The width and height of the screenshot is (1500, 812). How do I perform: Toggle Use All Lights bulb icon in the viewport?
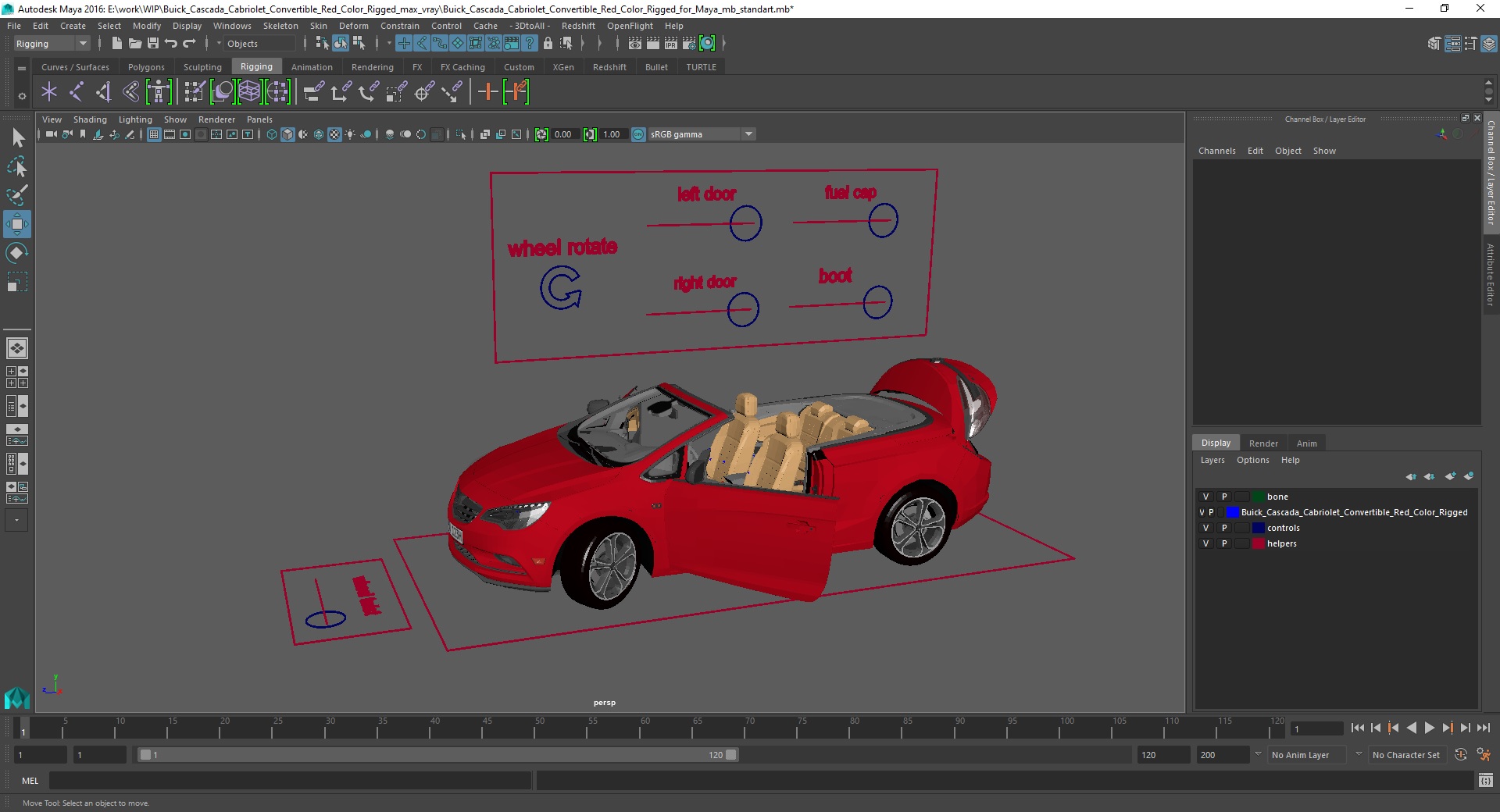(350, 134)
